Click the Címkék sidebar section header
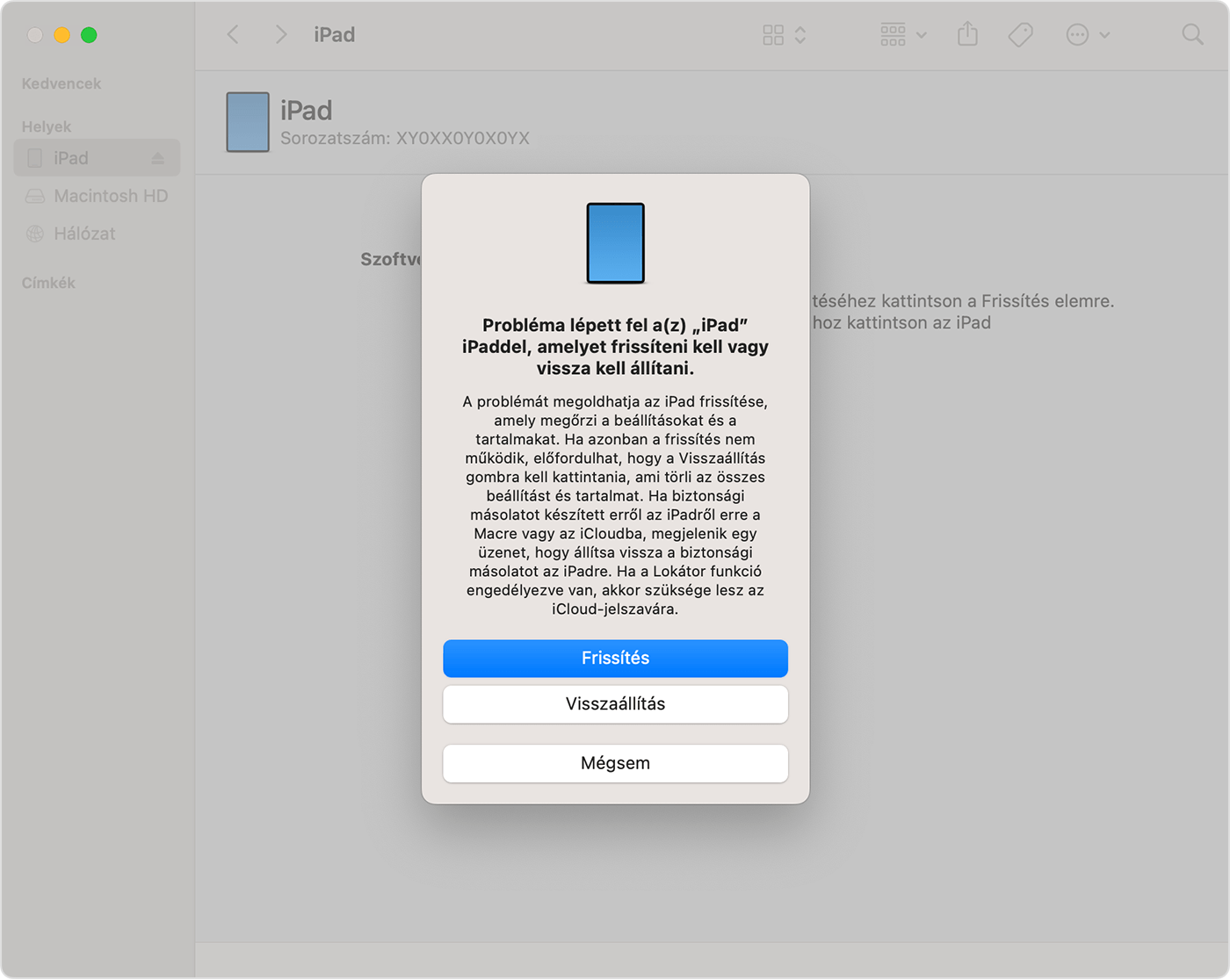Image resolution: width=1230 pixels, height=980 pixels. (x=47, y=283)
